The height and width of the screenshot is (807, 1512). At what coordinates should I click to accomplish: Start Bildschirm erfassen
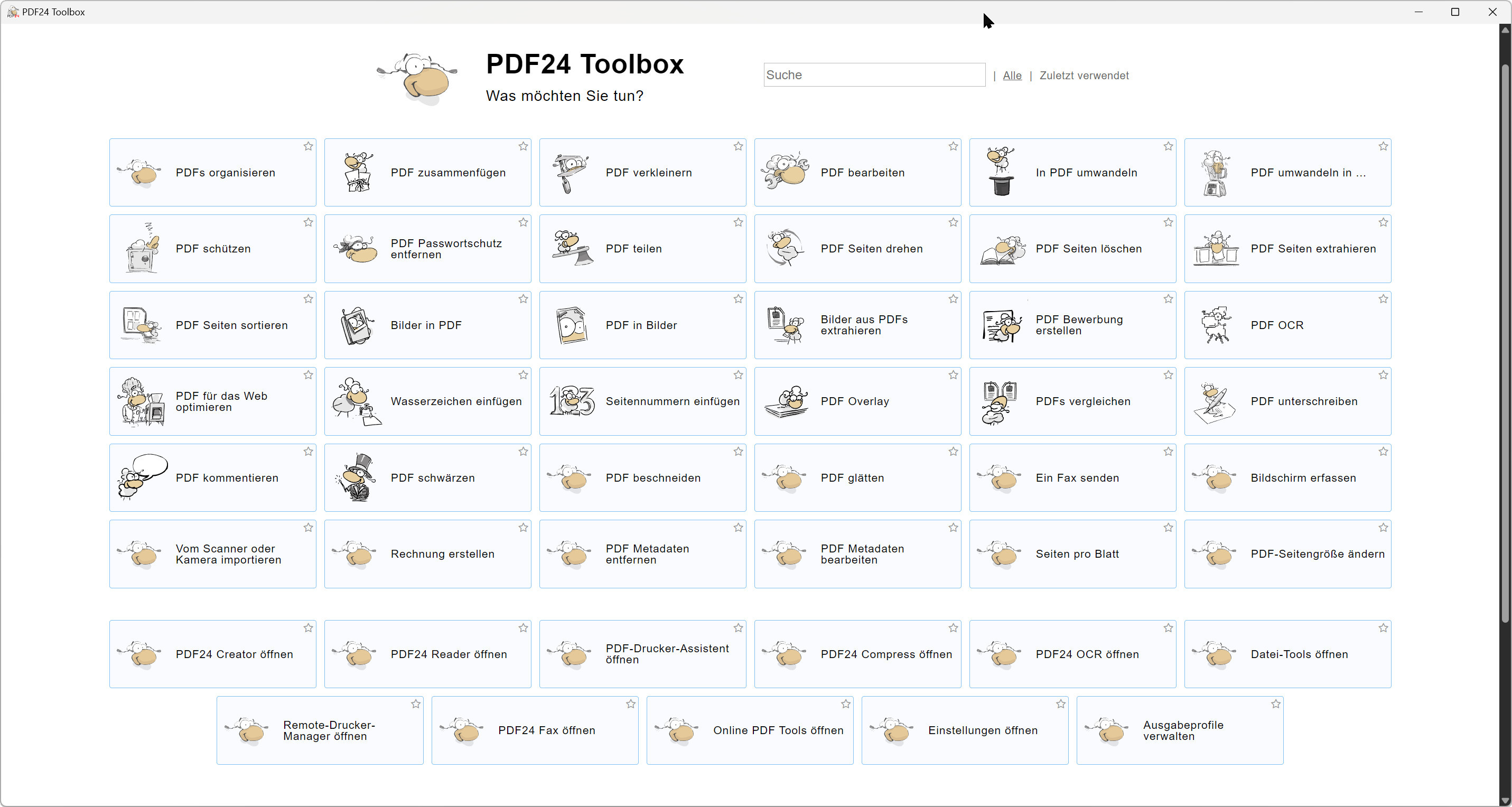[x=1288, y=478]
